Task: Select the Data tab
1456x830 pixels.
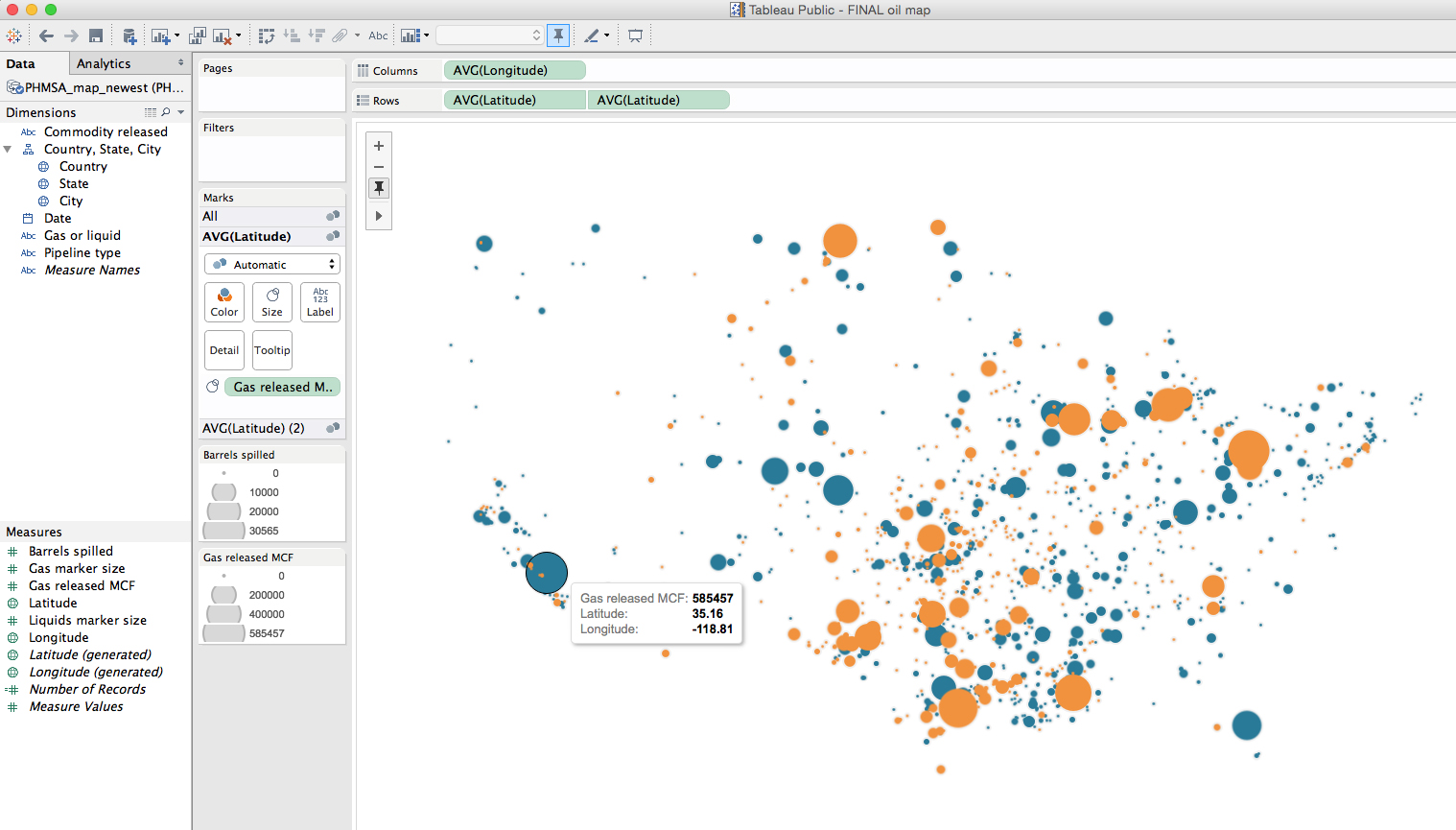Action: pos(21,63)
